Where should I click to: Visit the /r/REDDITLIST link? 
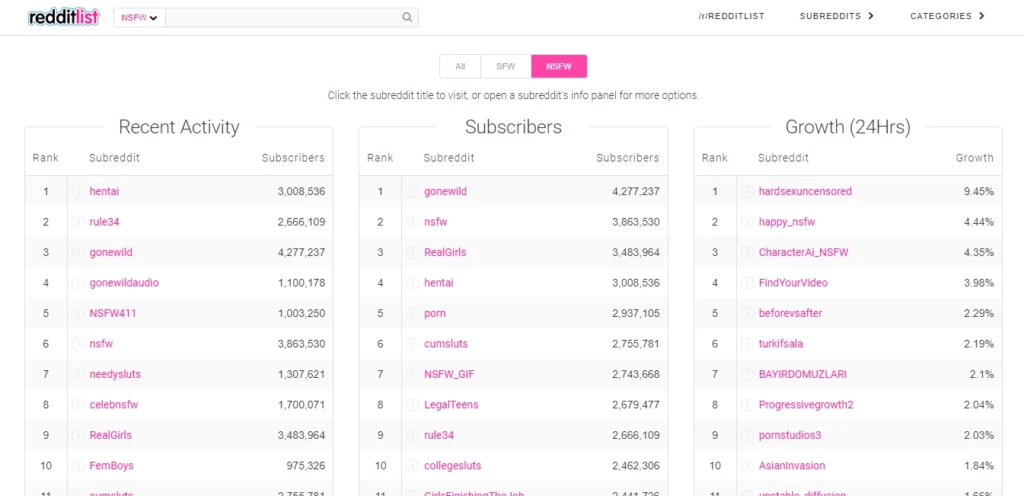tap(731, 16)
